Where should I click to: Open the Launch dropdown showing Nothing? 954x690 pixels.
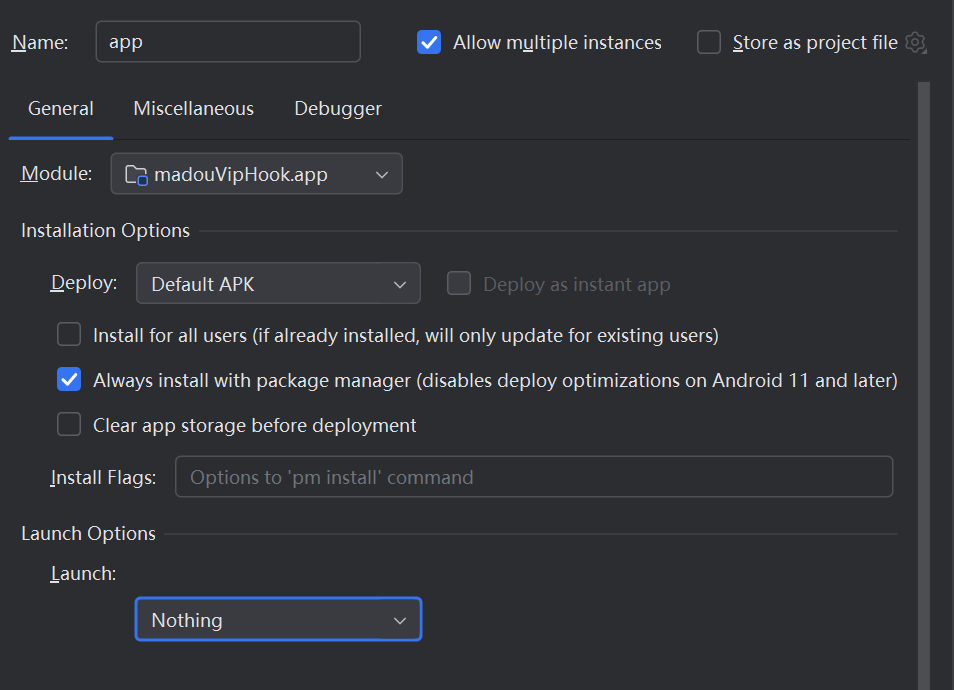tap(278, 620)
